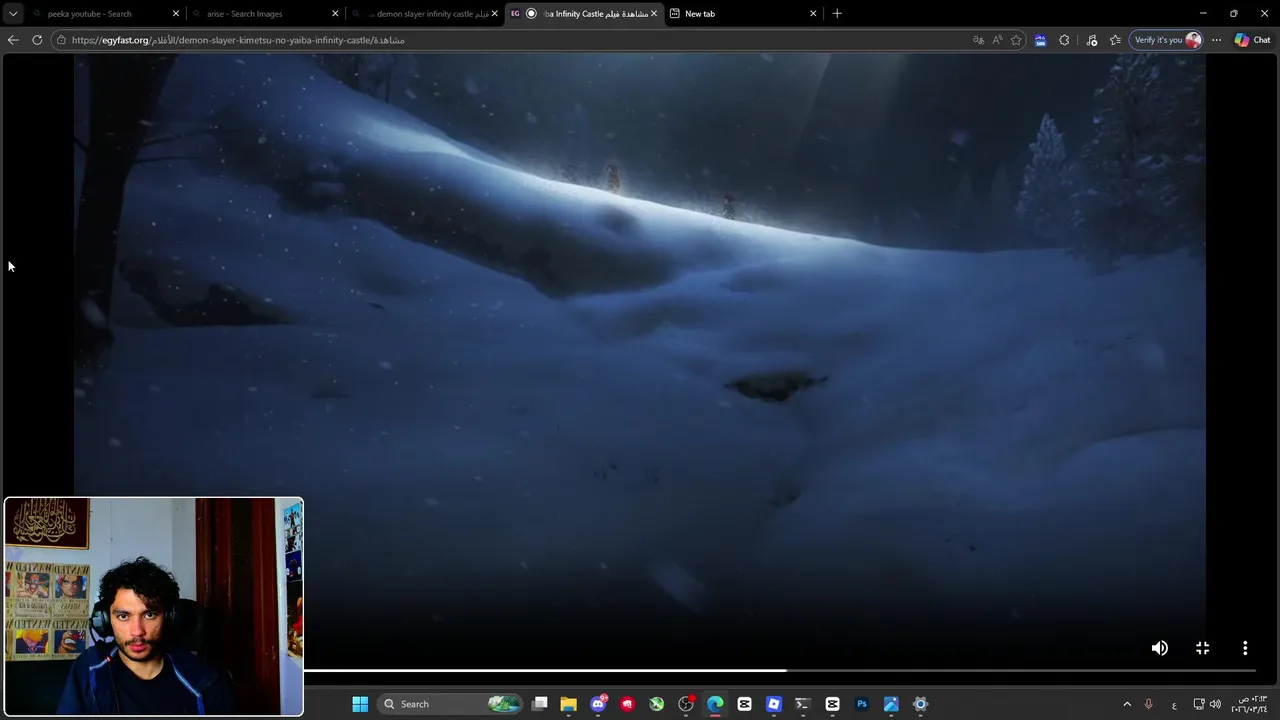Open network status in system tray

coord(1199,704)
